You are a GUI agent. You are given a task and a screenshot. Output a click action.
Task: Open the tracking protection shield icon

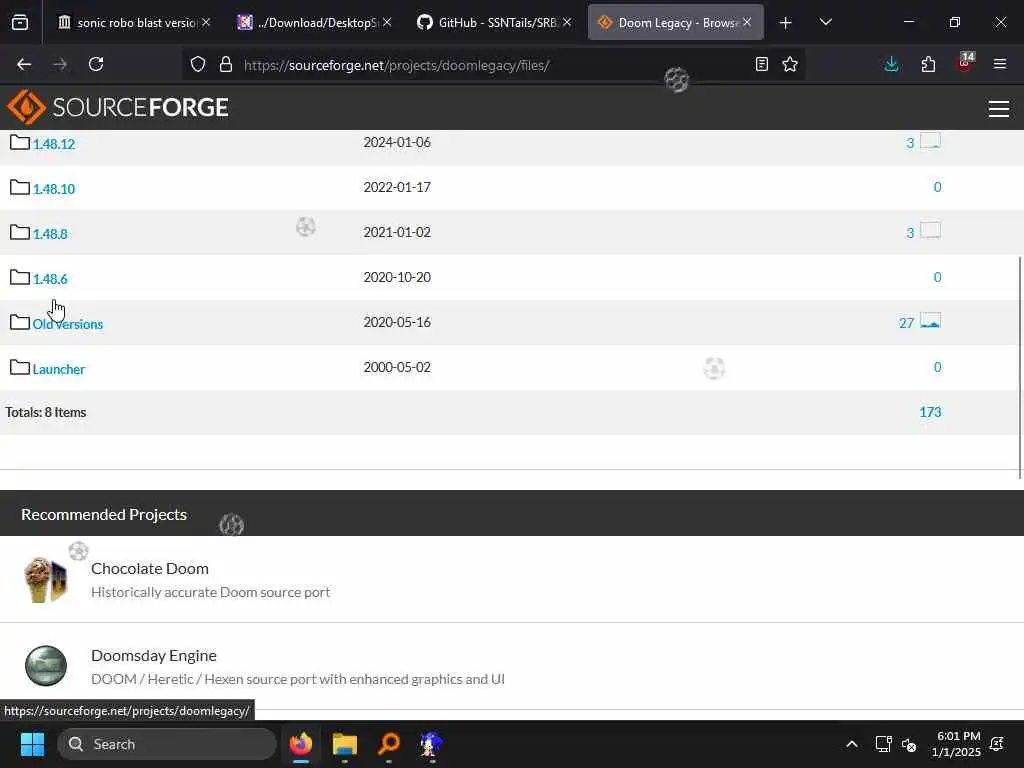click(198, 65)
